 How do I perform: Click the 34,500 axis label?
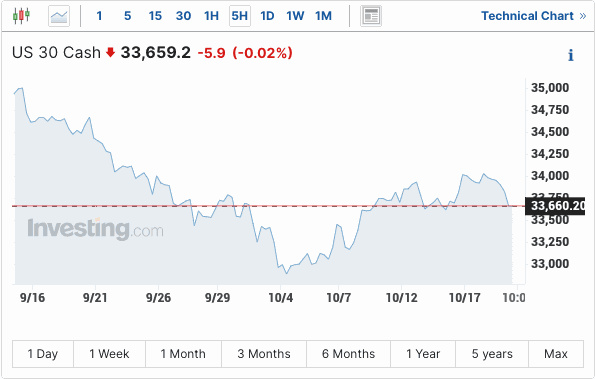tap(550, 132)
